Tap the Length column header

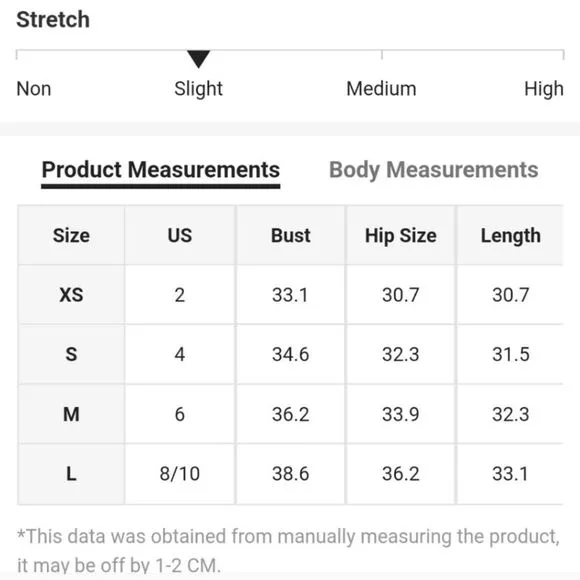click(x=510, y=235)
